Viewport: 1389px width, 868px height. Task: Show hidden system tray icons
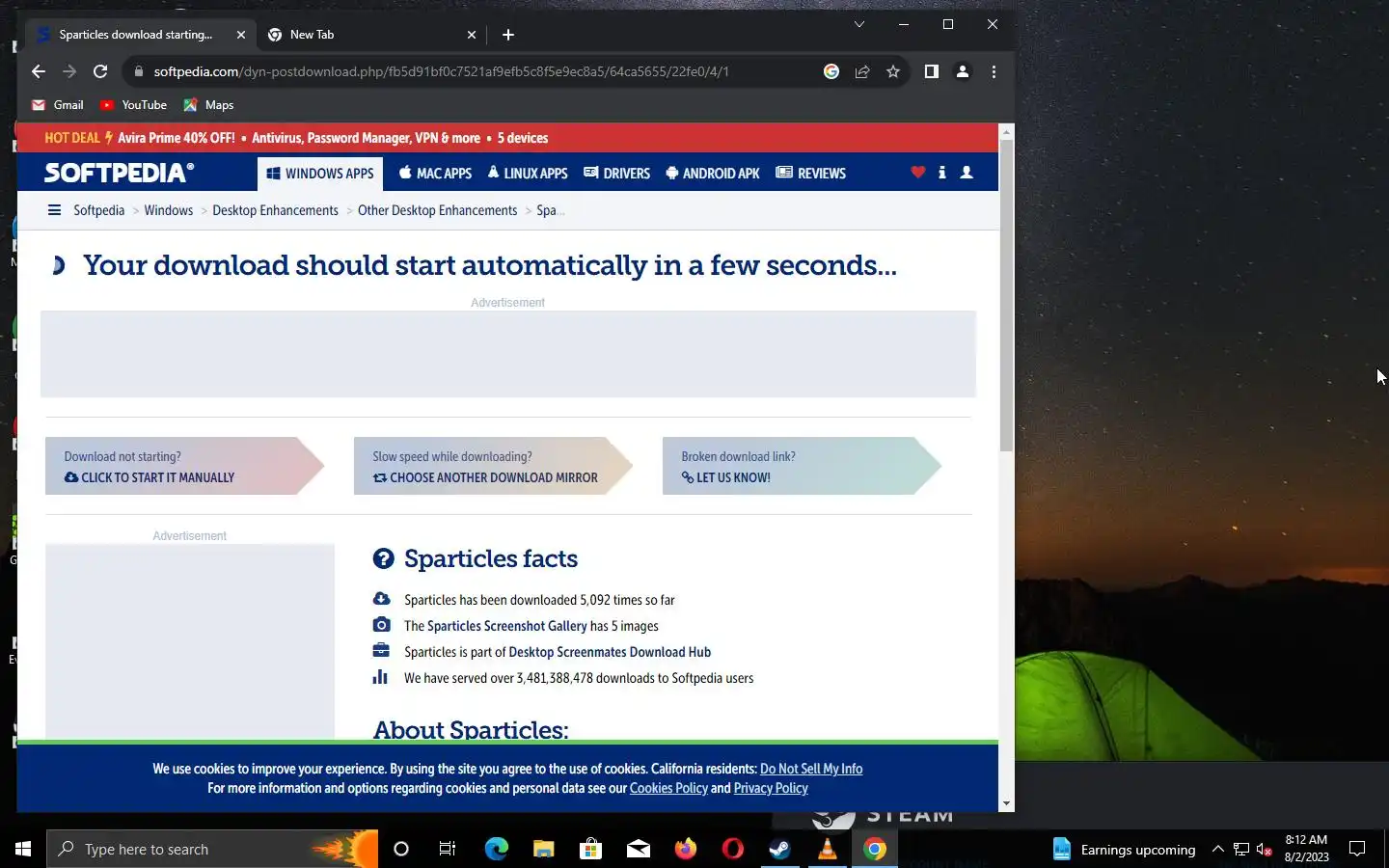click(x=1217, y=849)
